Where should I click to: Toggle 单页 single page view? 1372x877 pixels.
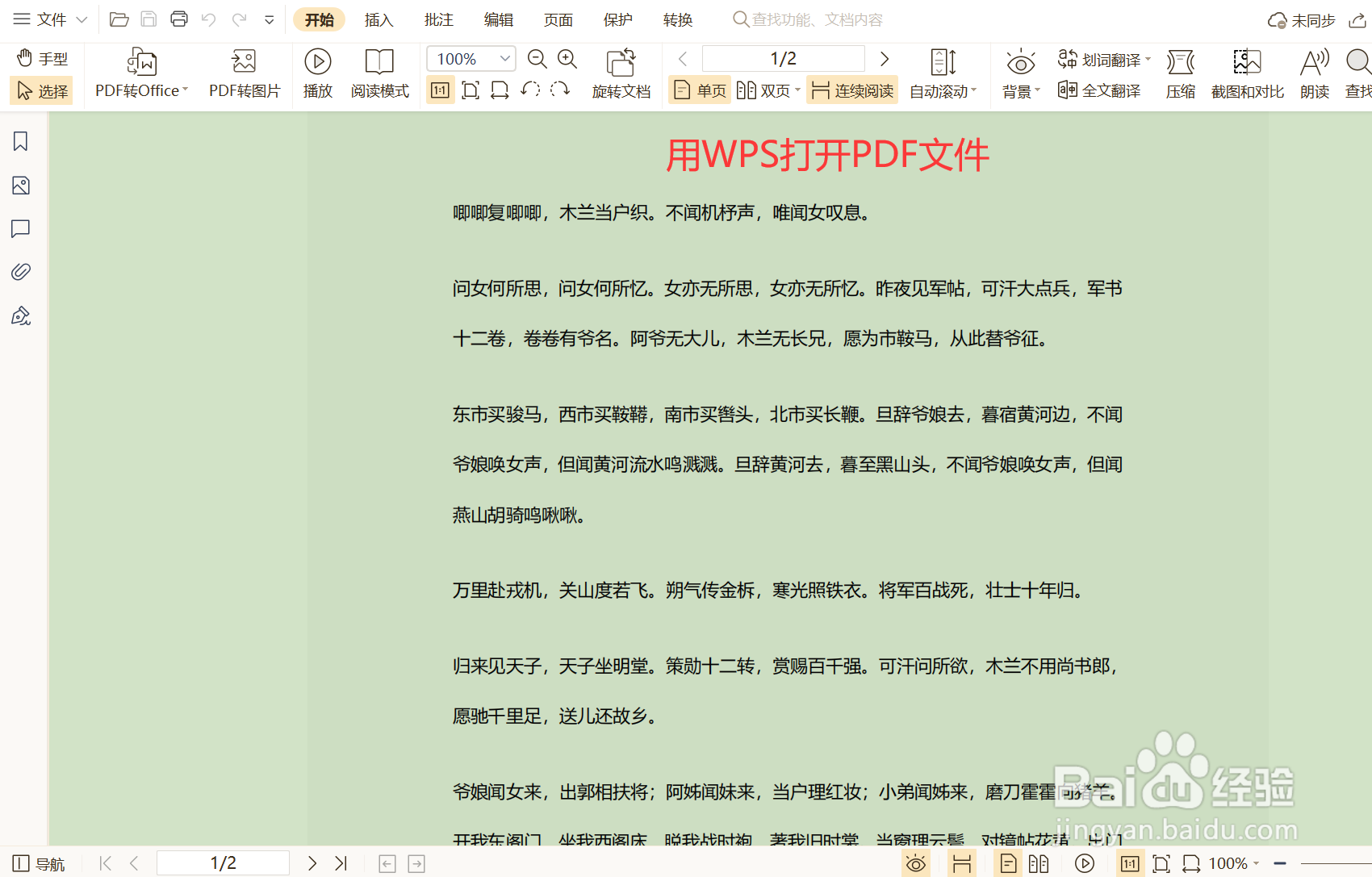700,90
